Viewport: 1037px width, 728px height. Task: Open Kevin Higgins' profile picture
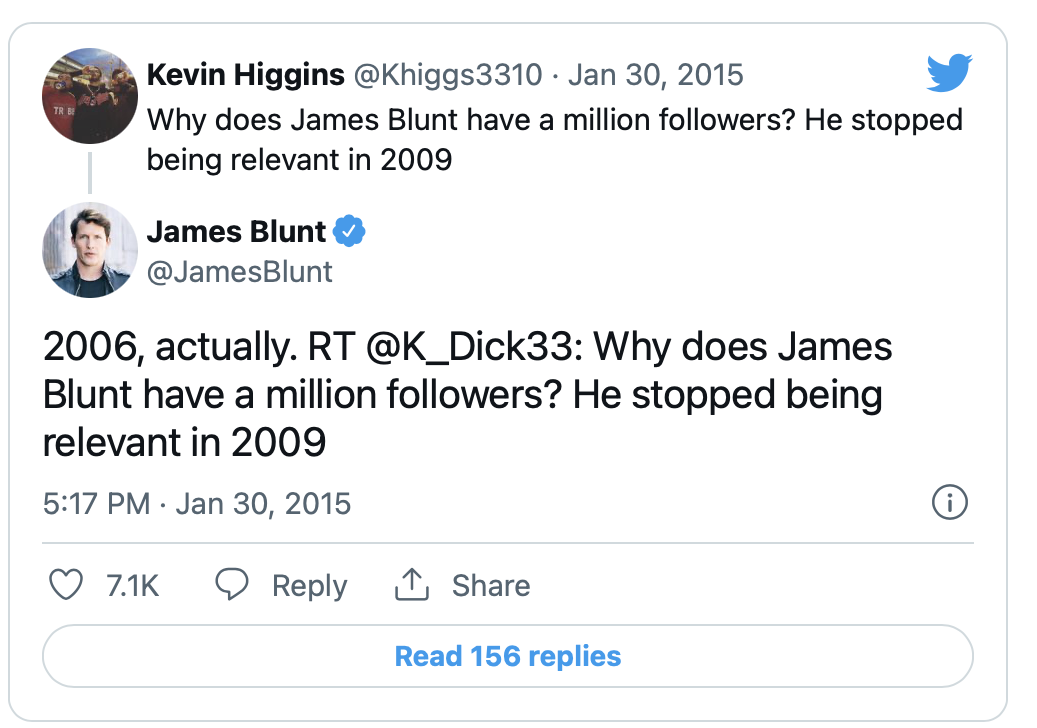pyautogui.click(x=90, y=96)
